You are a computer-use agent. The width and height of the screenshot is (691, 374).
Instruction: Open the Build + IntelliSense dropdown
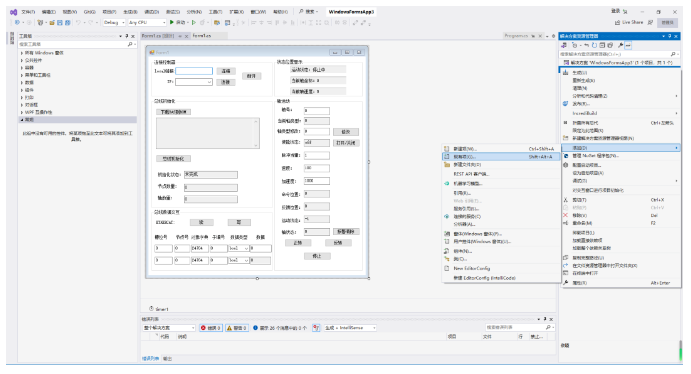(350, 328)
